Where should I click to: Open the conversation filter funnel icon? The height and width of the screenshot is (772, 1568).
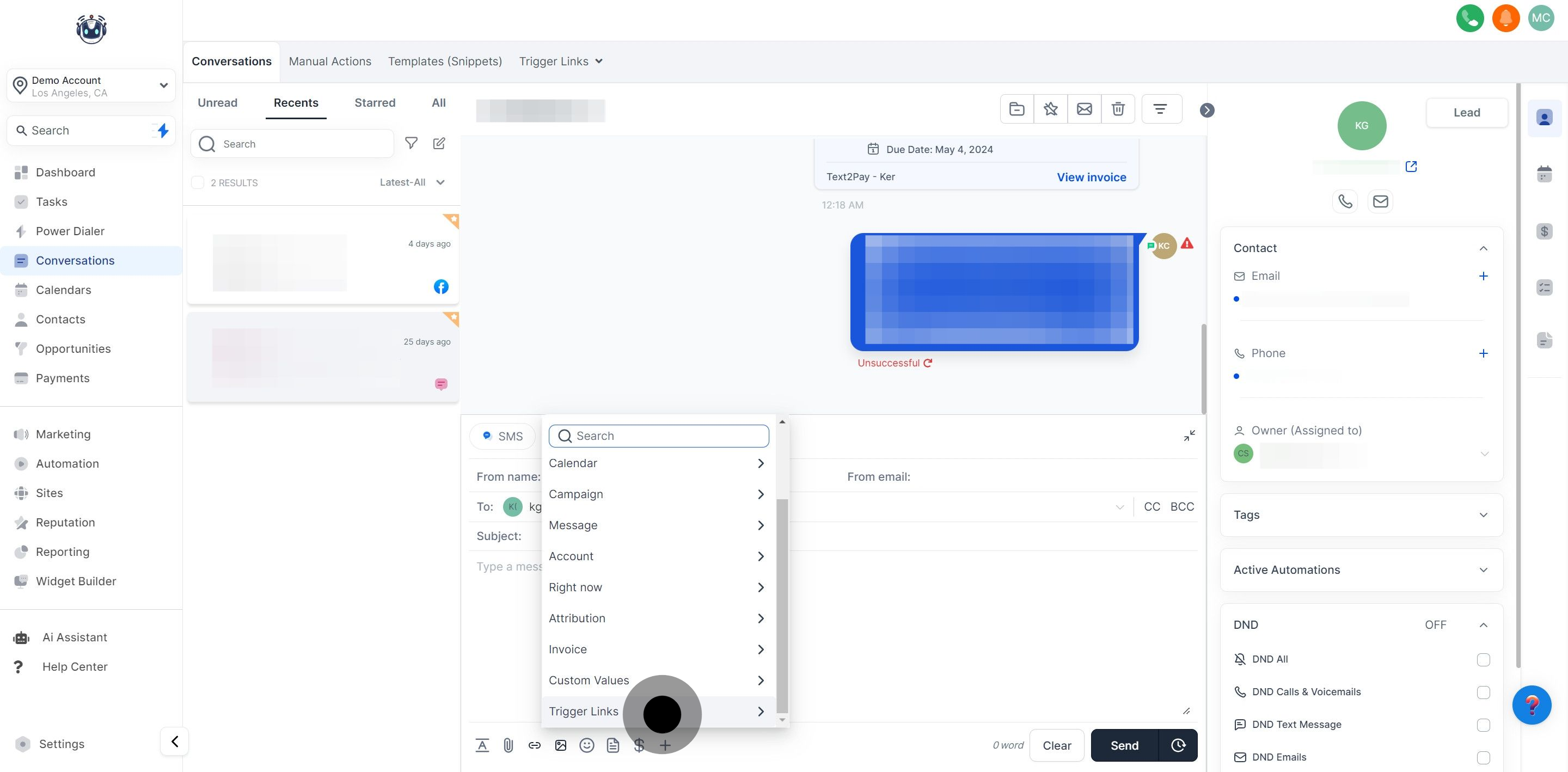412,143
